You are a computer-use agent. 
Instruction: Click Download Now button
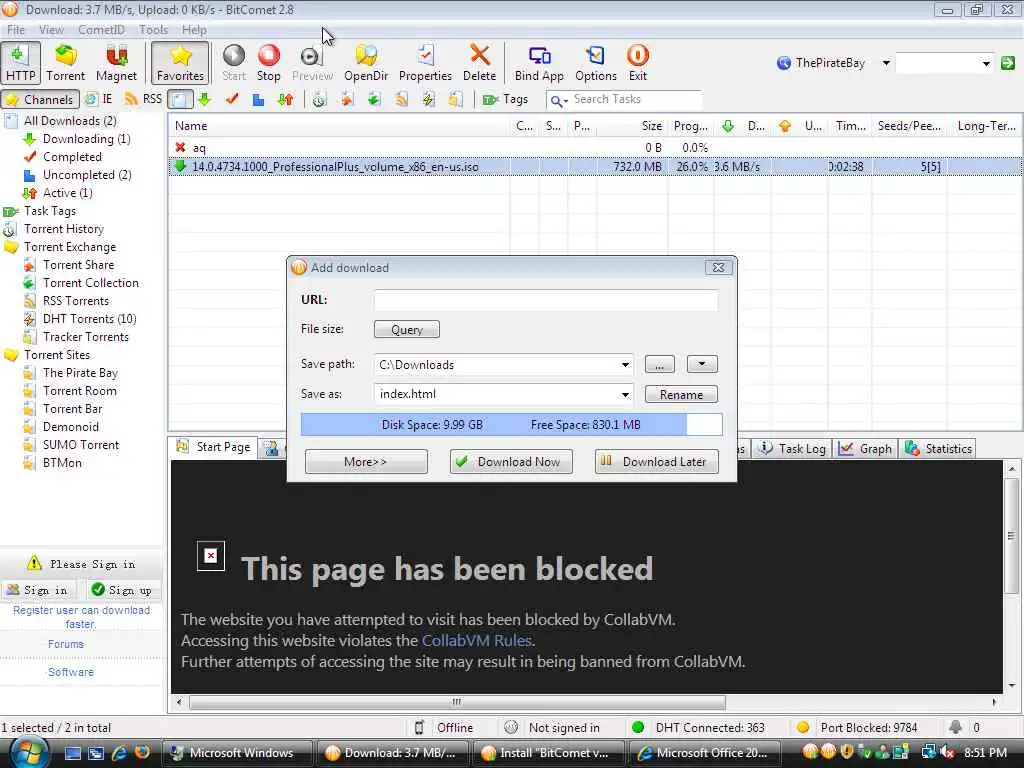click(x=511, y=462)
